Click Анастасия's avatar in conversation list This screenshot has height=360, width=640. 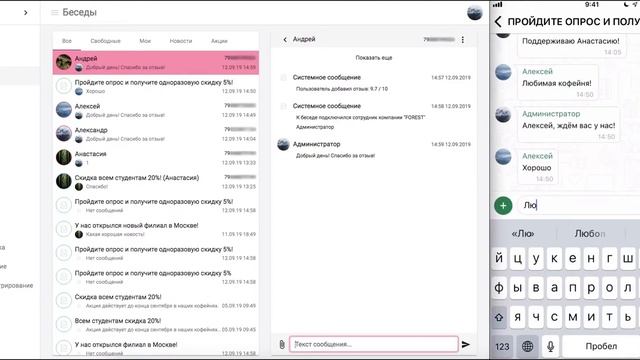64,158
